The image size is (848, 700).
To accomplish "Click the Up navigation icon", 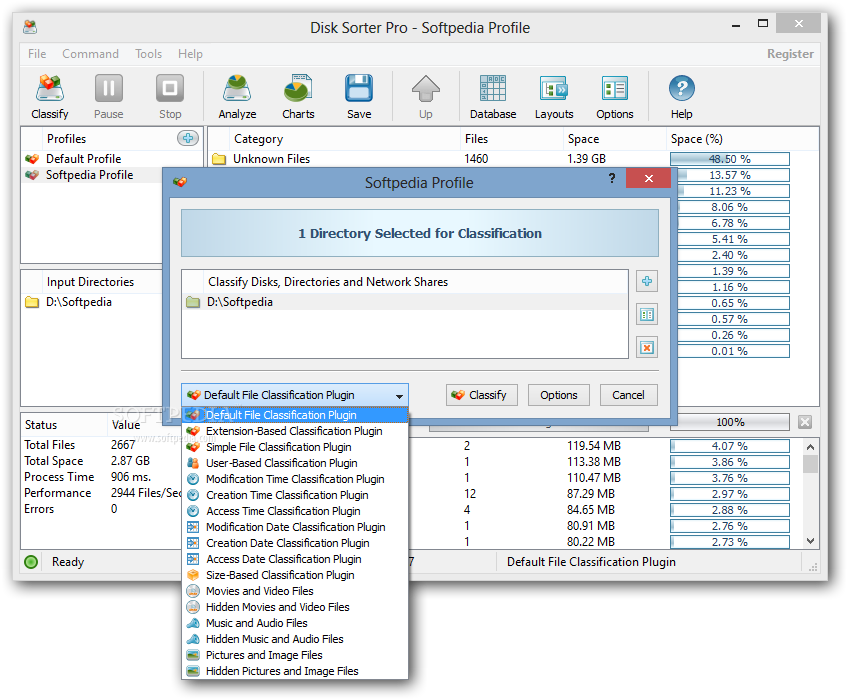I will (426, 97).
